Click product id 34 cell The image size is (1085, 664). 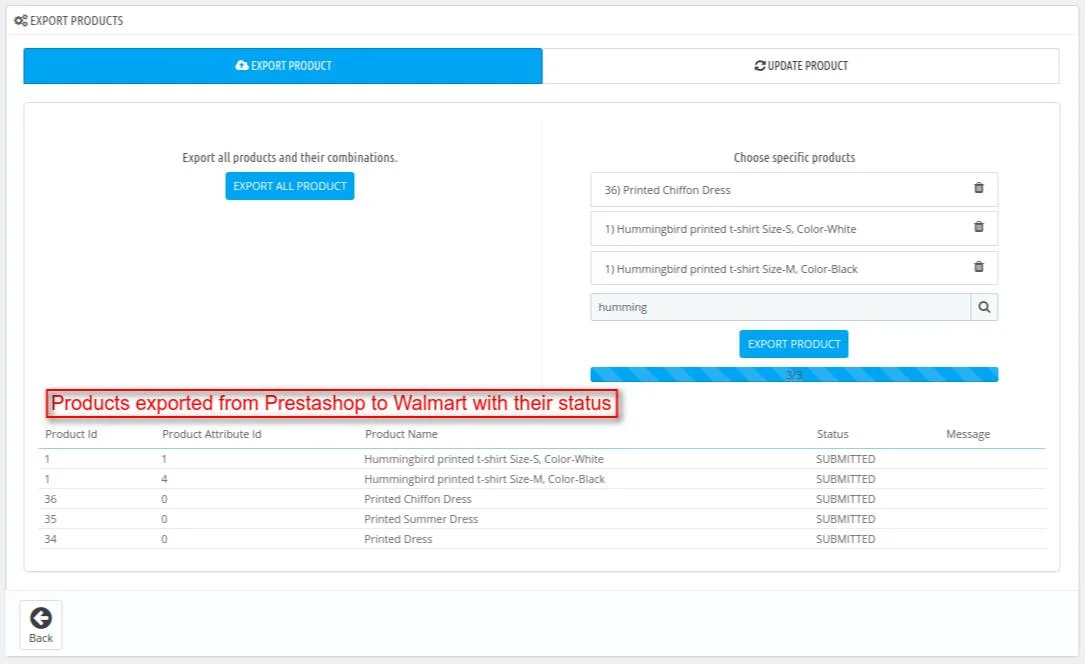[x=51, y=540]
